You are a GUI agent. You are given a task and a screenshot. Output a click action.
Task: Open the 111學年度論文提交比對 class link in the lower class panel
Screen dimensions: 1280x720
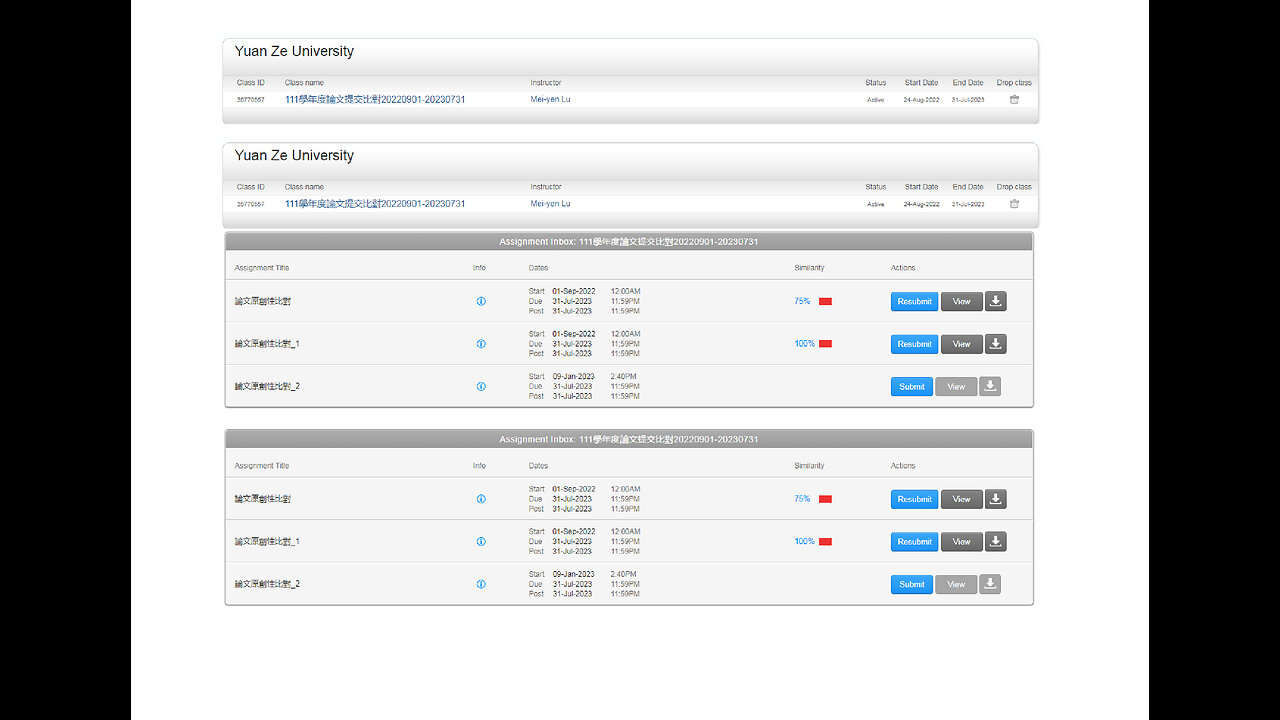point(375,204)
